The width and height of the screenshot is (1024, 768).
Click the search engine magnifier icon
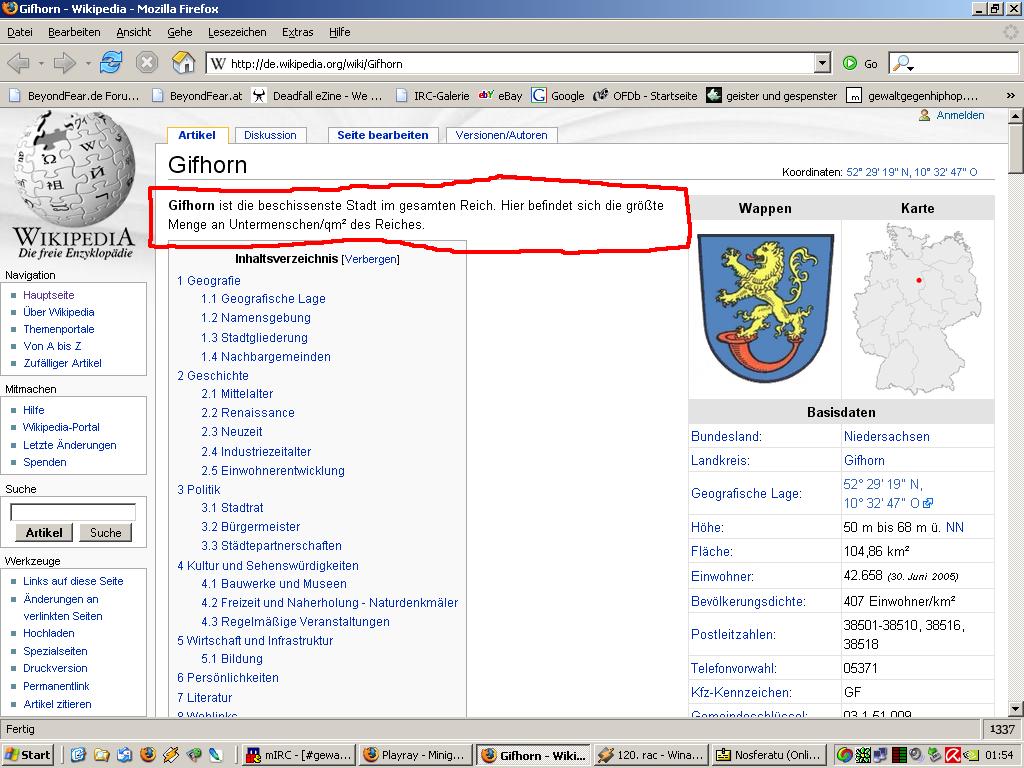click(902, 63)
